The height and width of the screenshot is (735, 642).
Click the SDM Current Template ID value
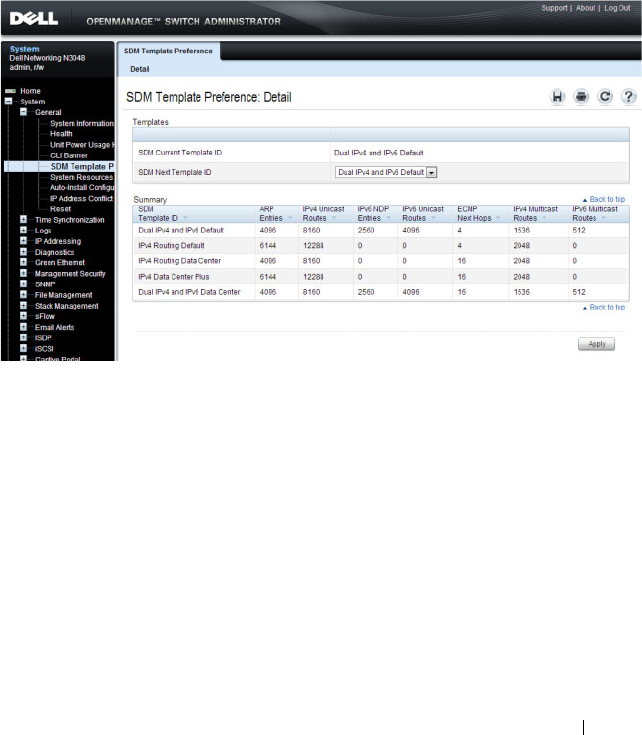(x=379, y=153)
